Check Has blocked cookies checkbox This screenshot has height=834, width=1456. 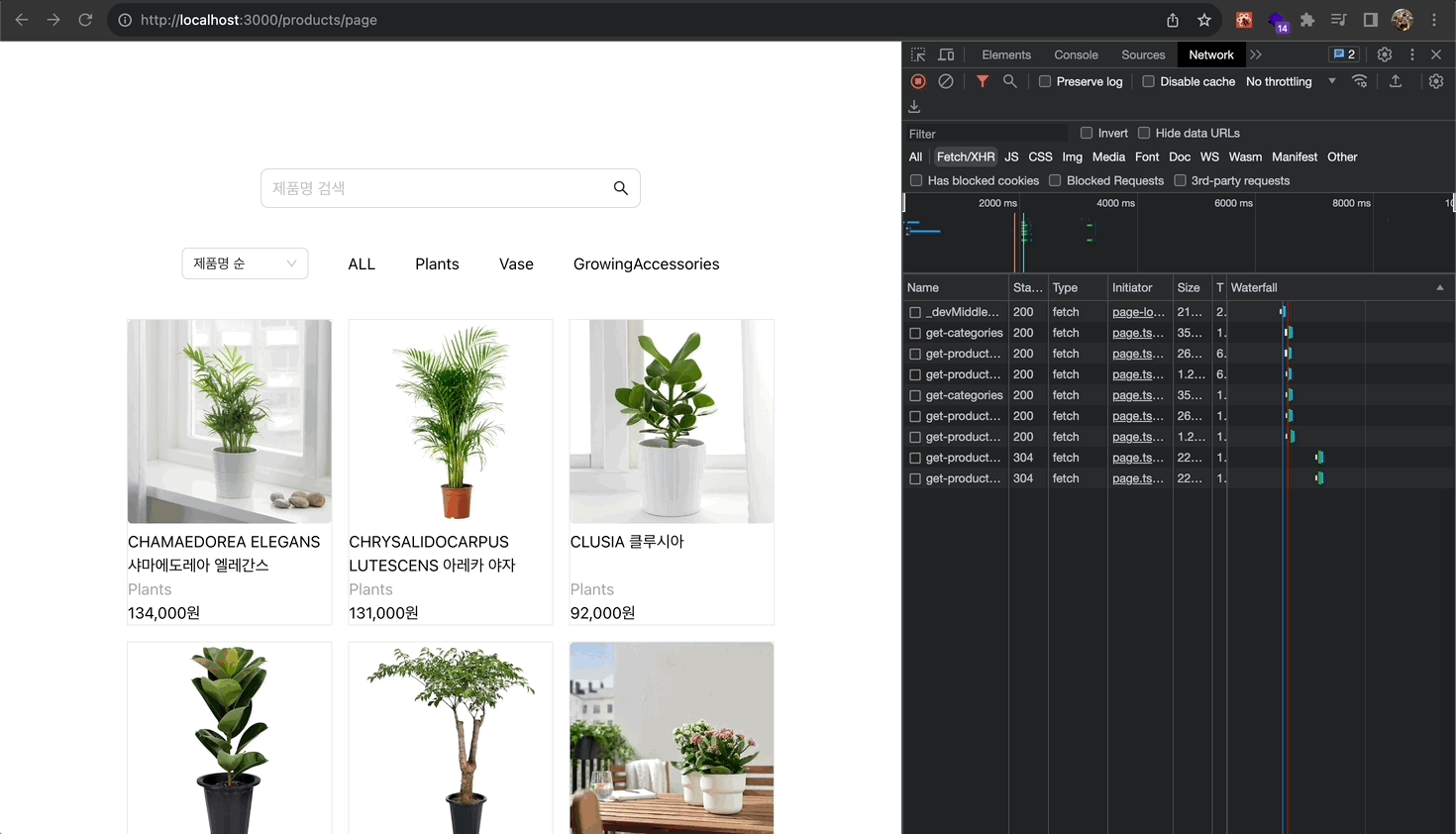916,180
